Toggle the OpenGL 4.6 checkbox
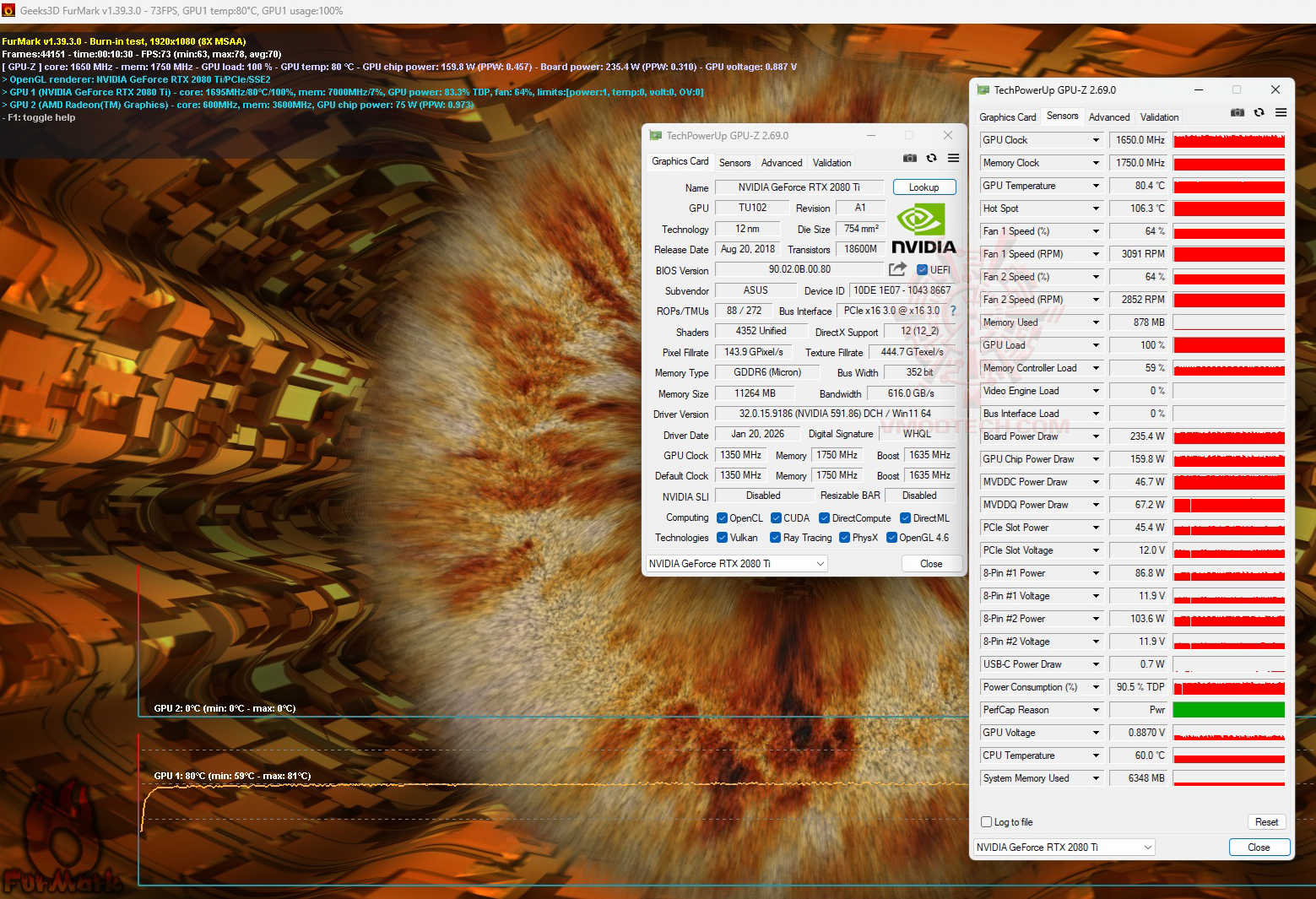The width and height of the screenshot is (1316, 899). click(891, 538)
